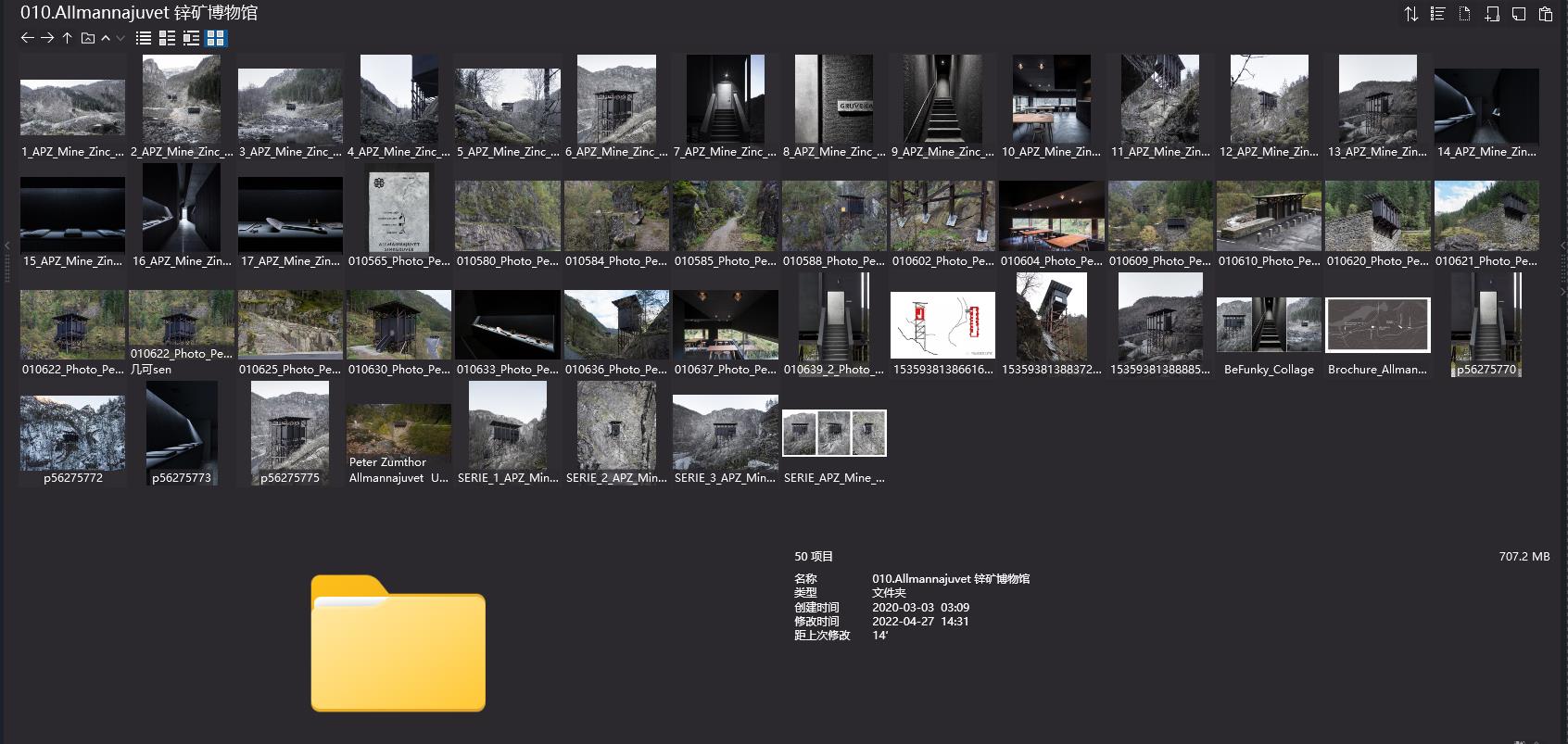Image resolution: width=1568 pixels, height=744 pixels.
Task: Open photo 010625_Photo_Pe
Action: (290, 325)
